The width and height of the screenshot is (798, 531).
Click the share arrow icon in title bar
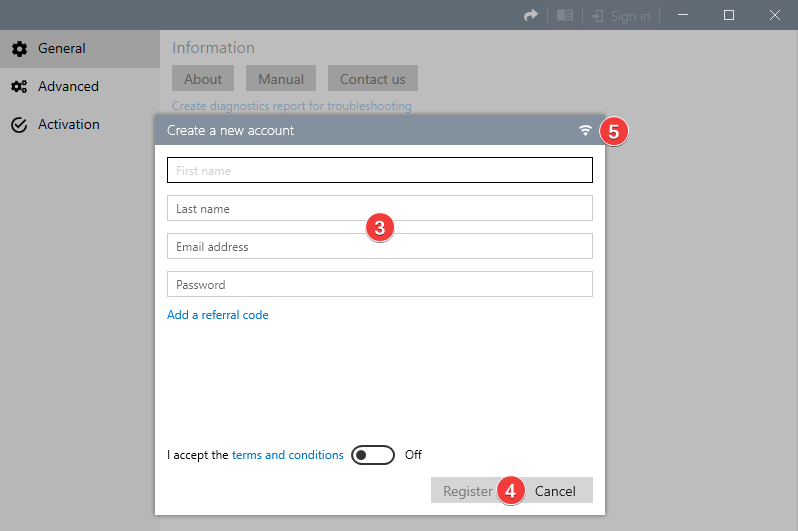click(531, 15)
